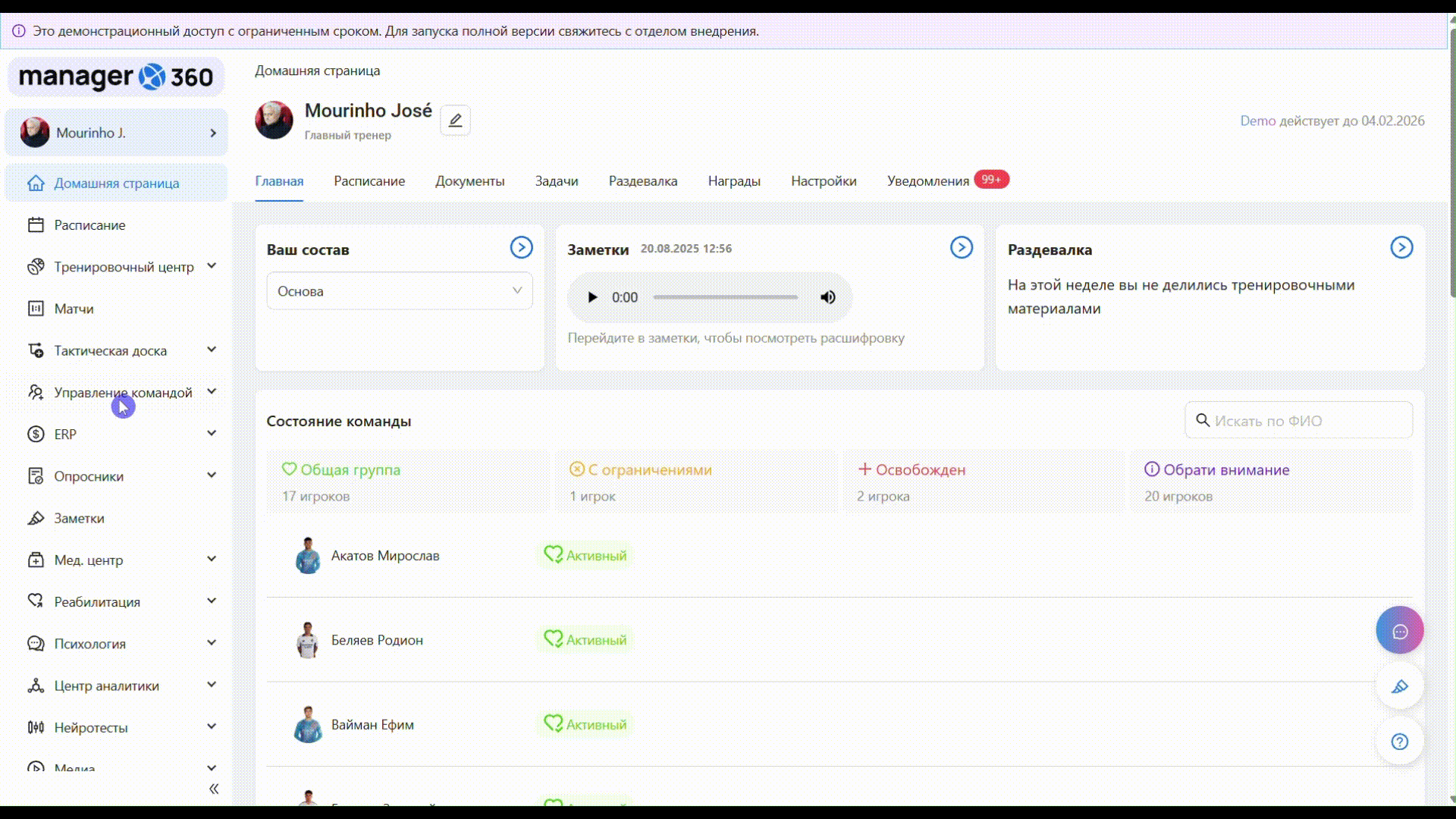Expand Тренировочный центр menu
Viewport: 1456px width, 819px height.
124,267
